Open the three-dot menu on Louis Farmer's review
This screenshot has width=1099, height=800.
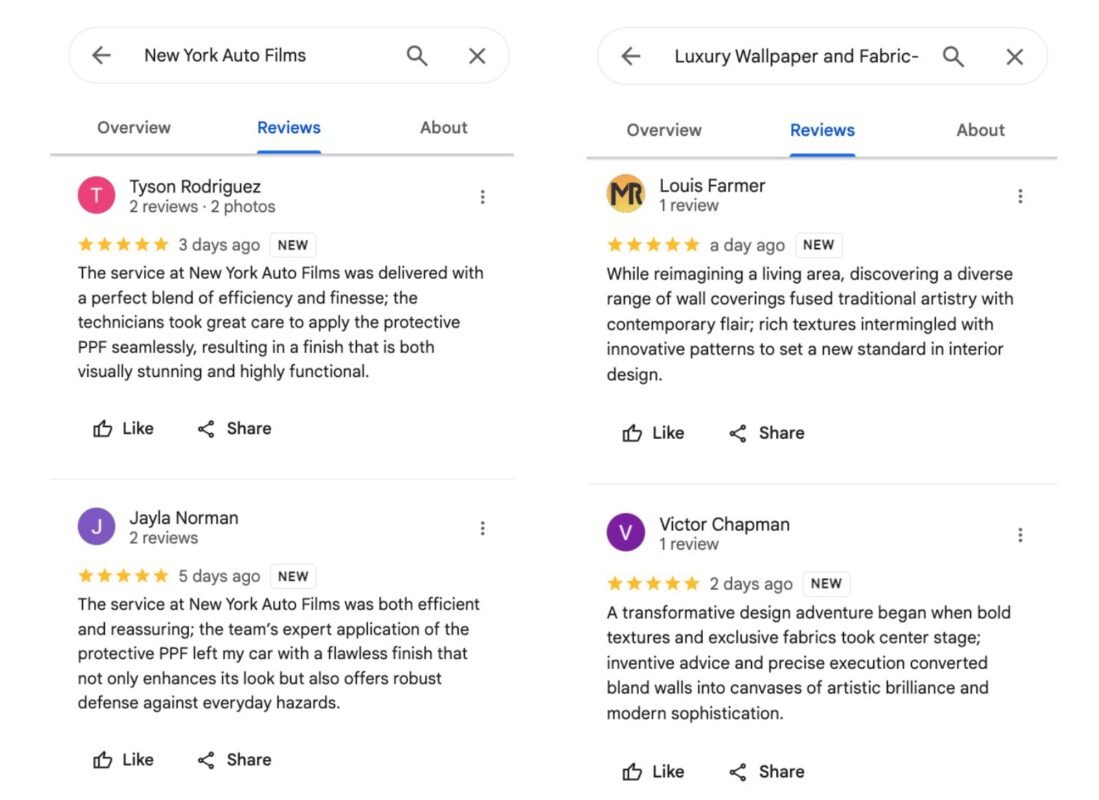(1020, 196)
